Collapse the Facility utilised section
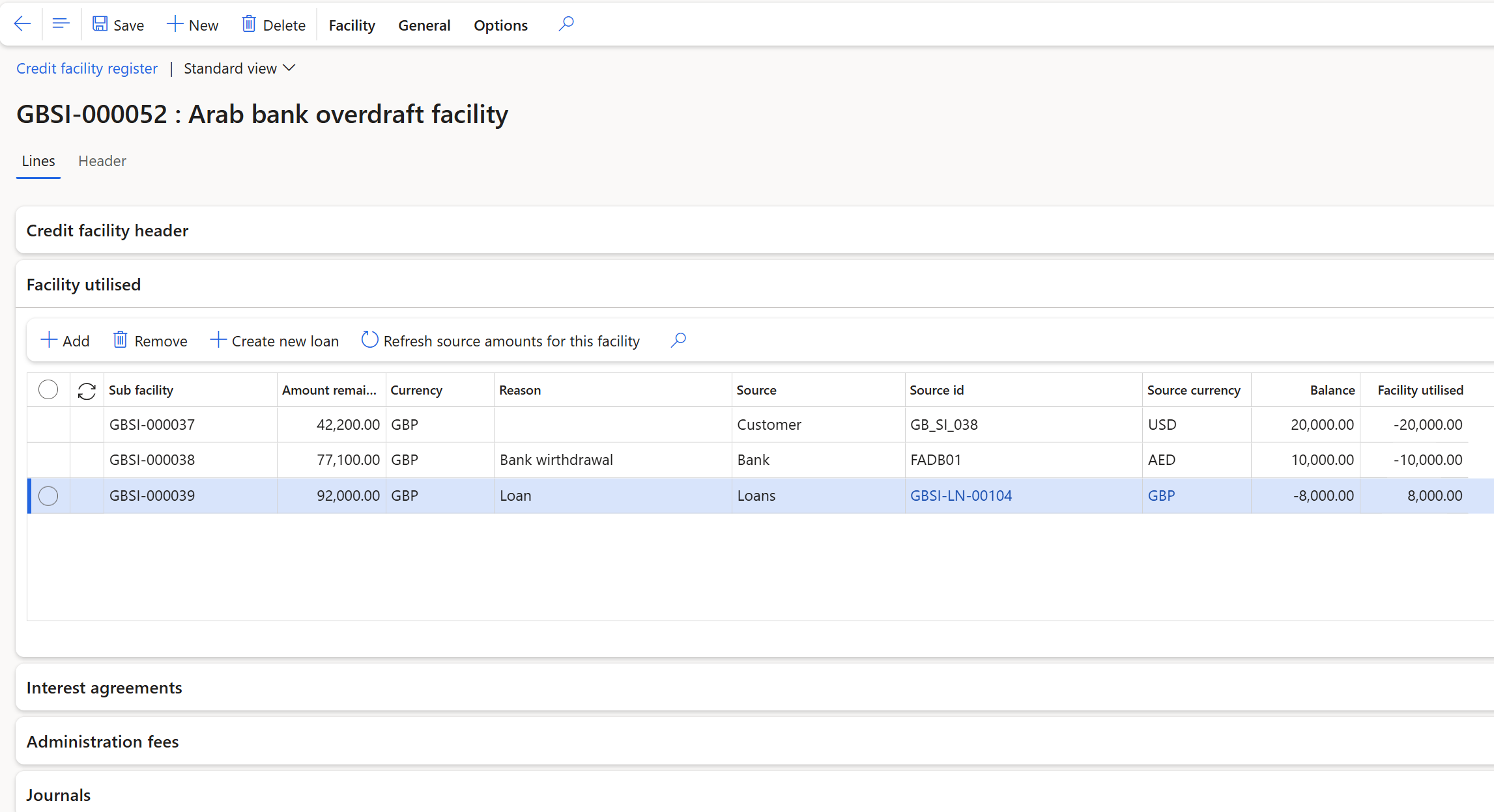Screen dimensions: 1494x812 coord(754,285)
